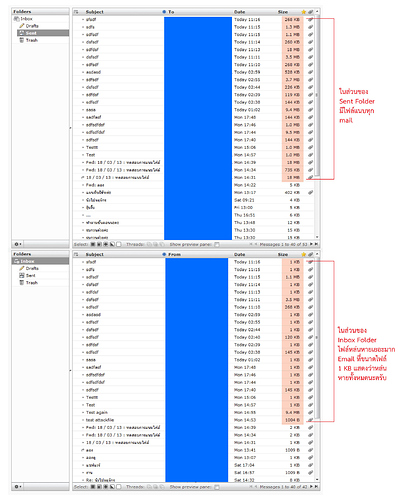Open Drafts folder with pencil icon in Sent-selected pane
Viewport: 398px width, 500px height.
(x=29, y=26)
